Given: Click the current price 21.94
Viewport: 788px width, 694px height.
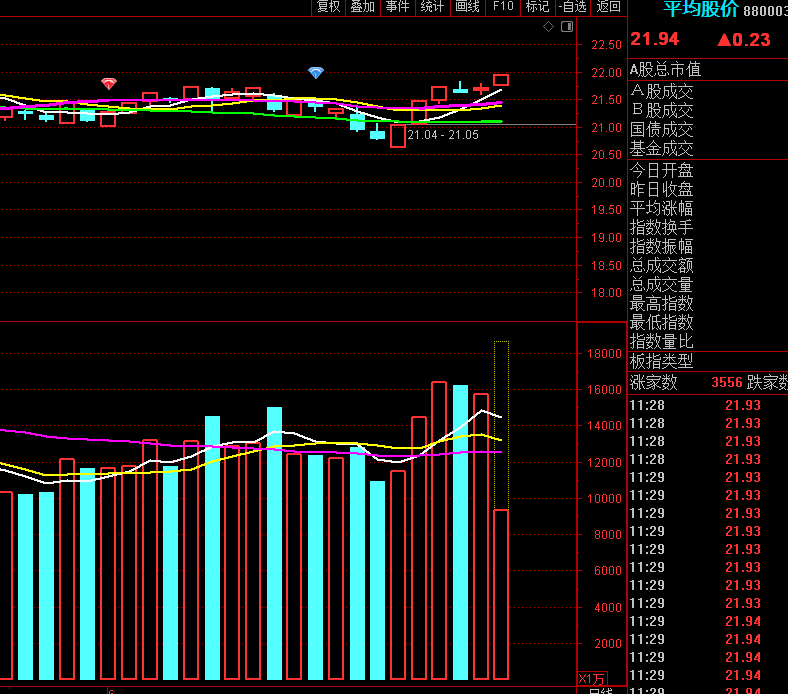Looking at the screenshot, I should [655, 39].
